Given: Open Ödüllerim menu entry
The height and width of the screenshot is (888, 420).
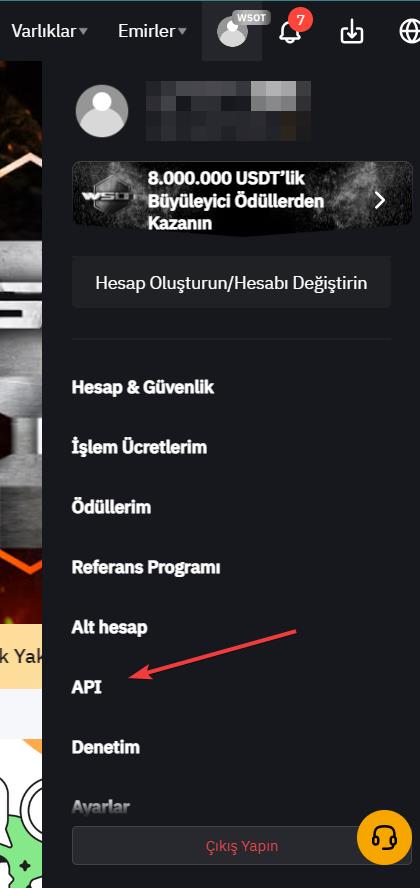Looking at the screenshot, I should tap(112, 507).
